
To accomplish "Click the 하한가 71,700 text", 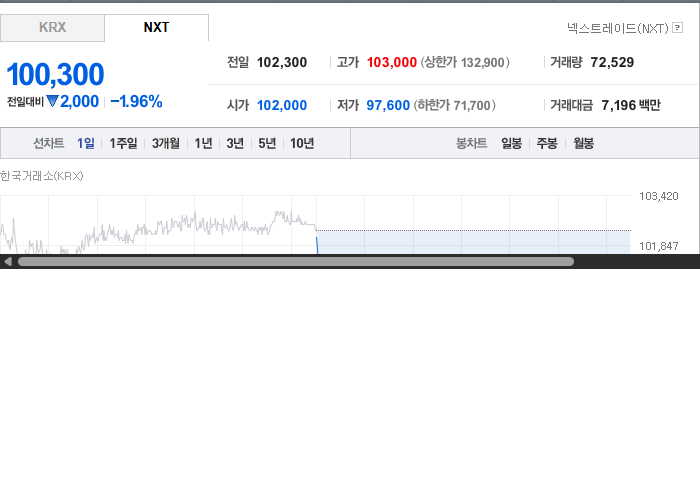I will (x=454, y=105).
